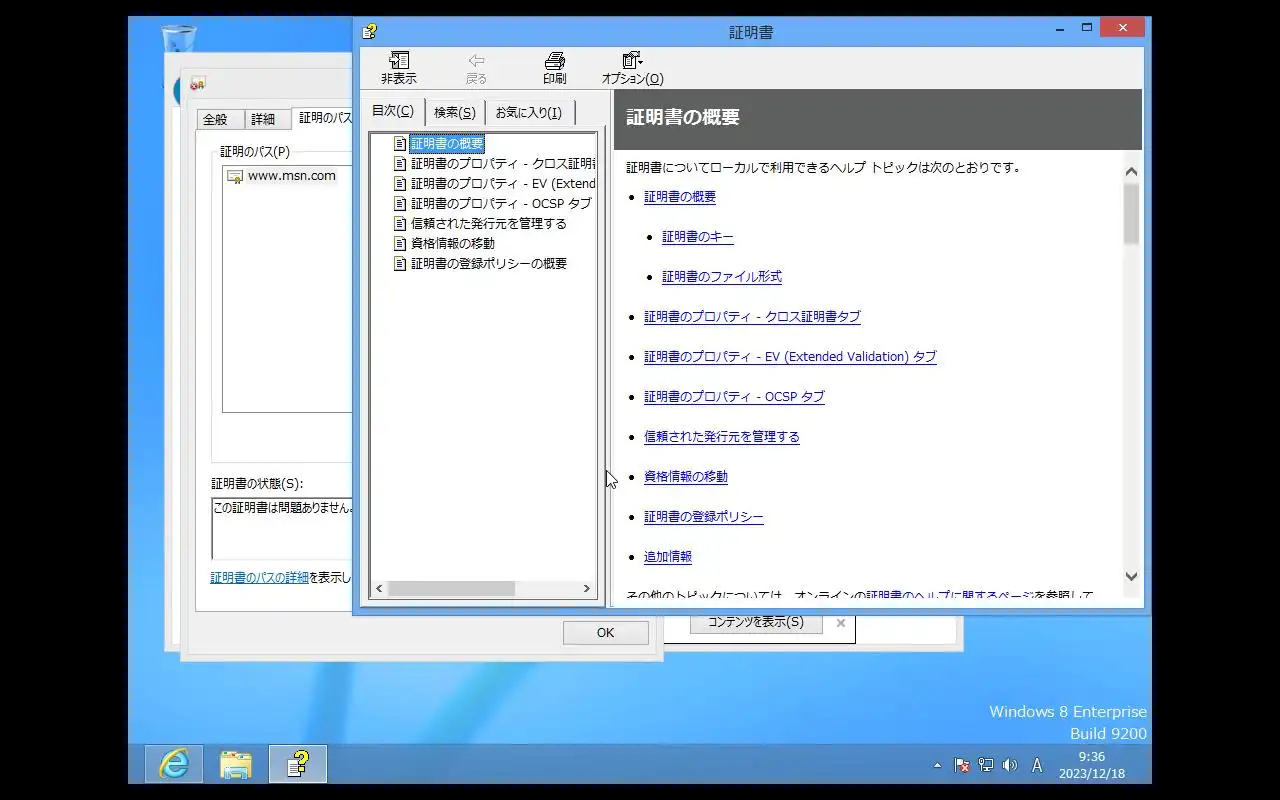Open the 資格情報の移動 link in content

coord(686,477)
